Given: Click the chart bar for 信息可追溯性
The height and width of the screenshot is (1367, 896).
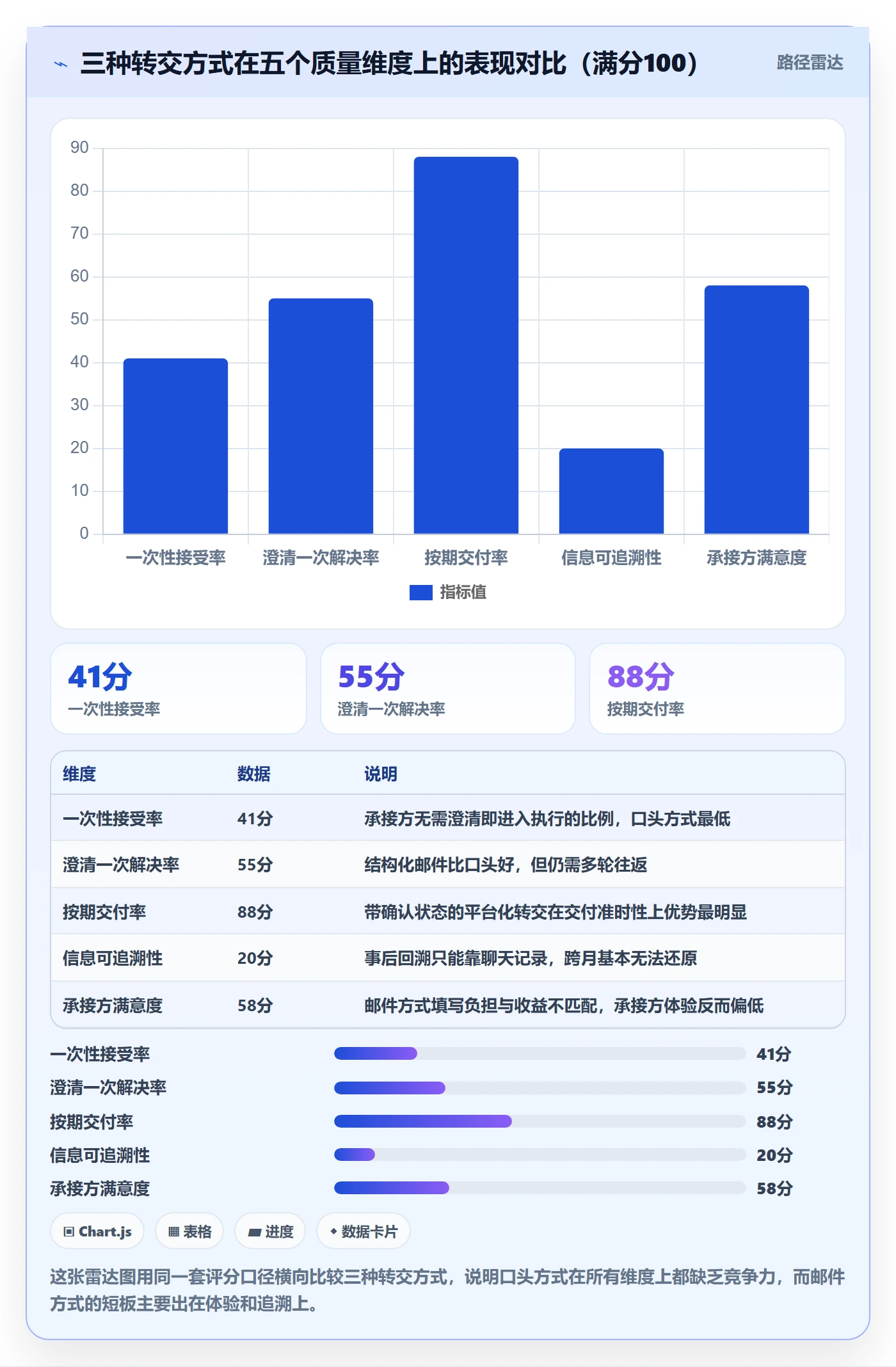Looking at the screenshot, I should click(611, 491).
